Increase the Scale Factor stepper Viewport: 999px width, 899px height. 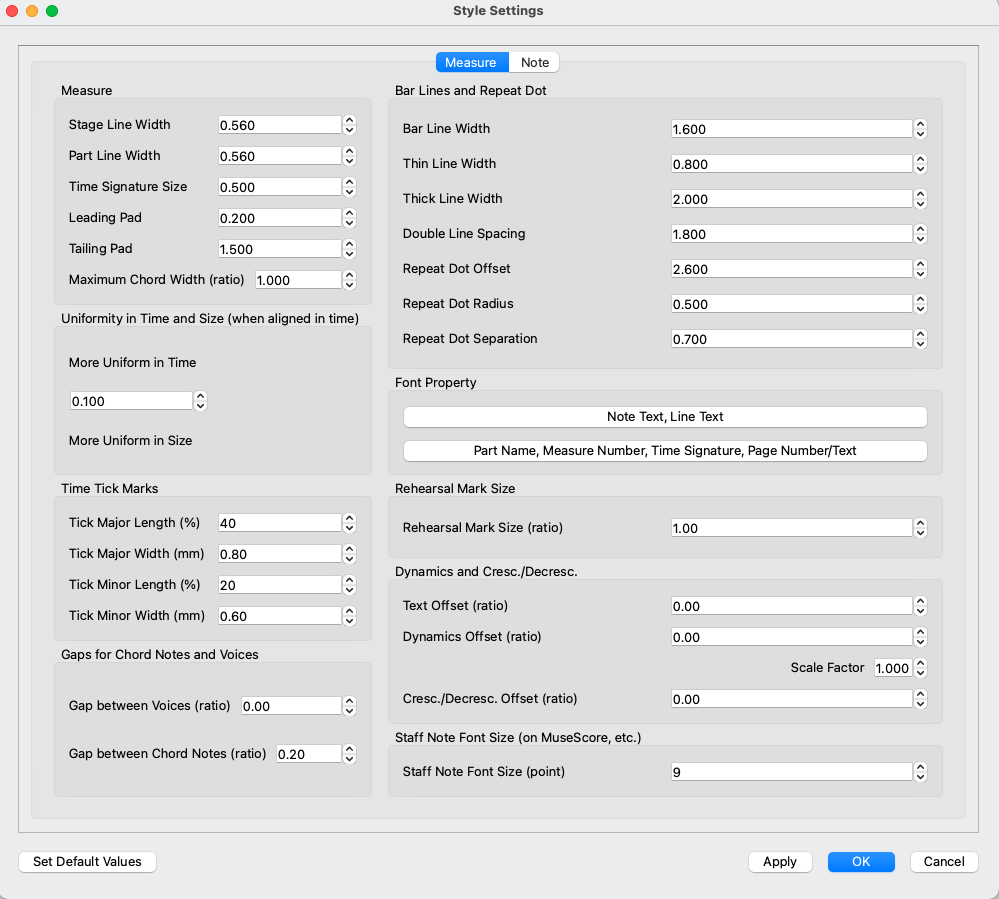(x=920, y=664)
